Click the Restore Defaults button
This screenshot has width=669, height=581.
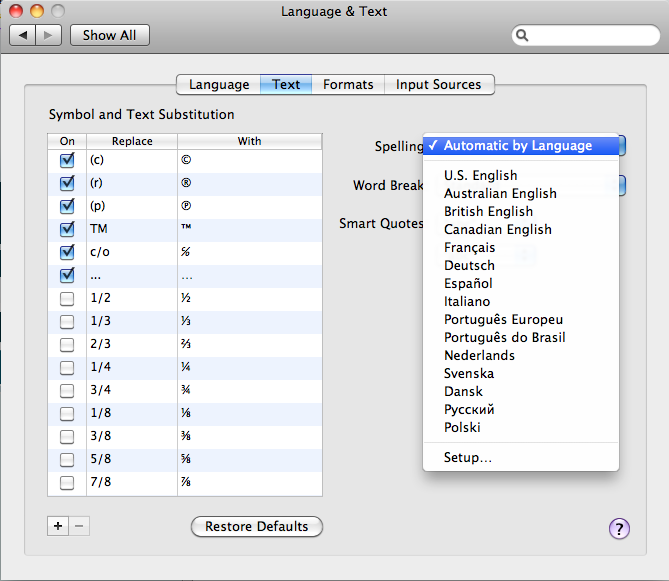[x=257, y=527]
